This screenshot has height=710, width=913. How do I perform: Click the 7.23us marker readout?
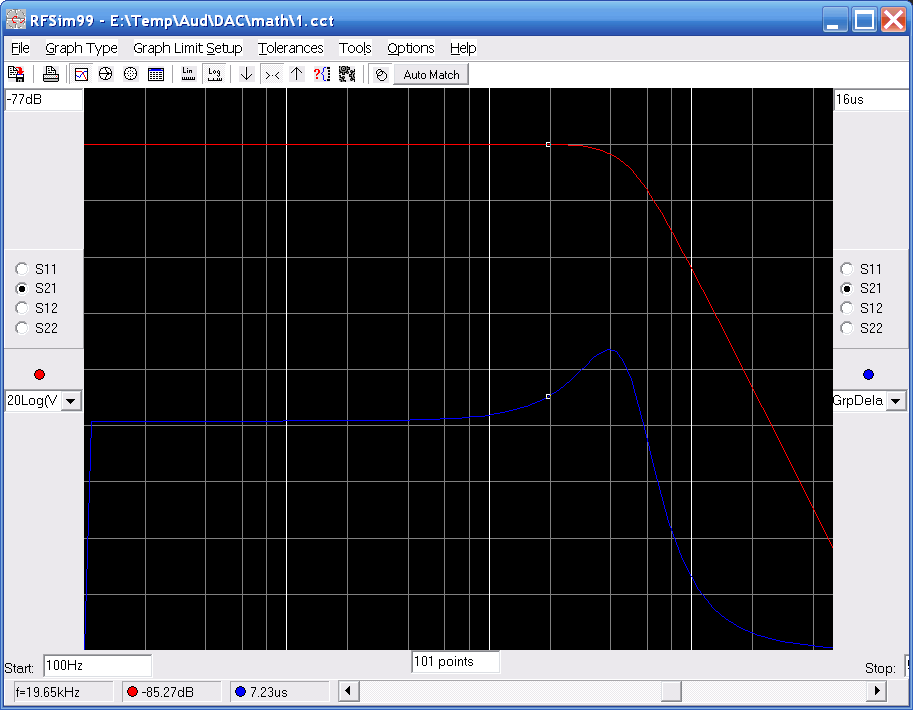pyautogui.click(x=280, y=692)
